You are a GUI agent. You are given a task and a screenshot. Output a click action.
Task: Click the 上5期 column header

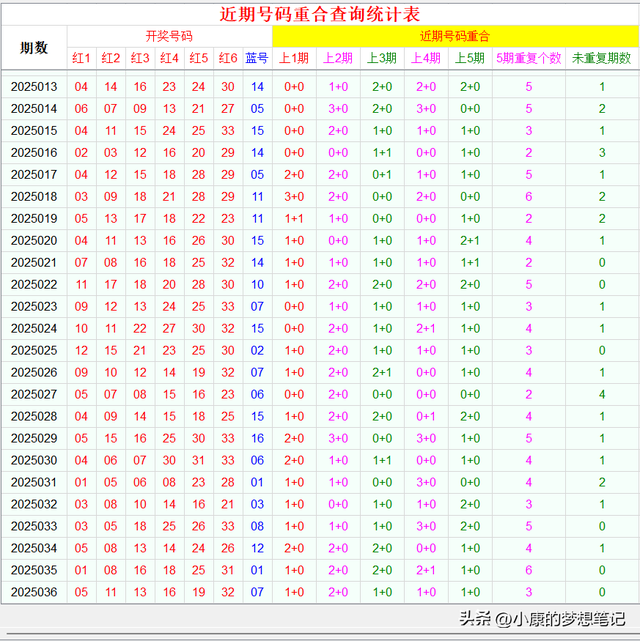coord(470,58)
